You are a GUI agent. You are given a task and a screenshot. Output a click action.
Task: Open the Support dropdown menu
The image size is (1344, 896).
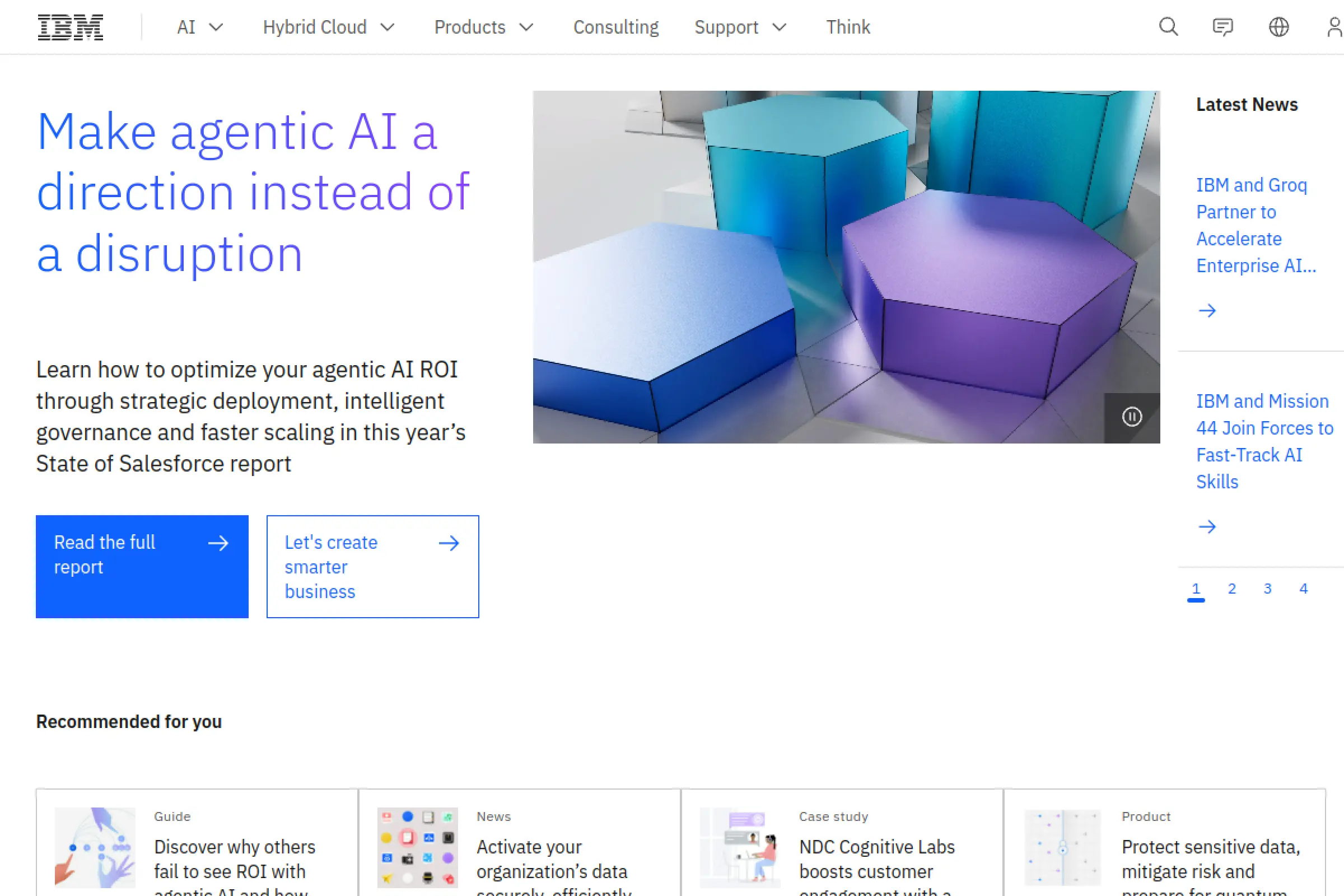click(x=740, y=27)
